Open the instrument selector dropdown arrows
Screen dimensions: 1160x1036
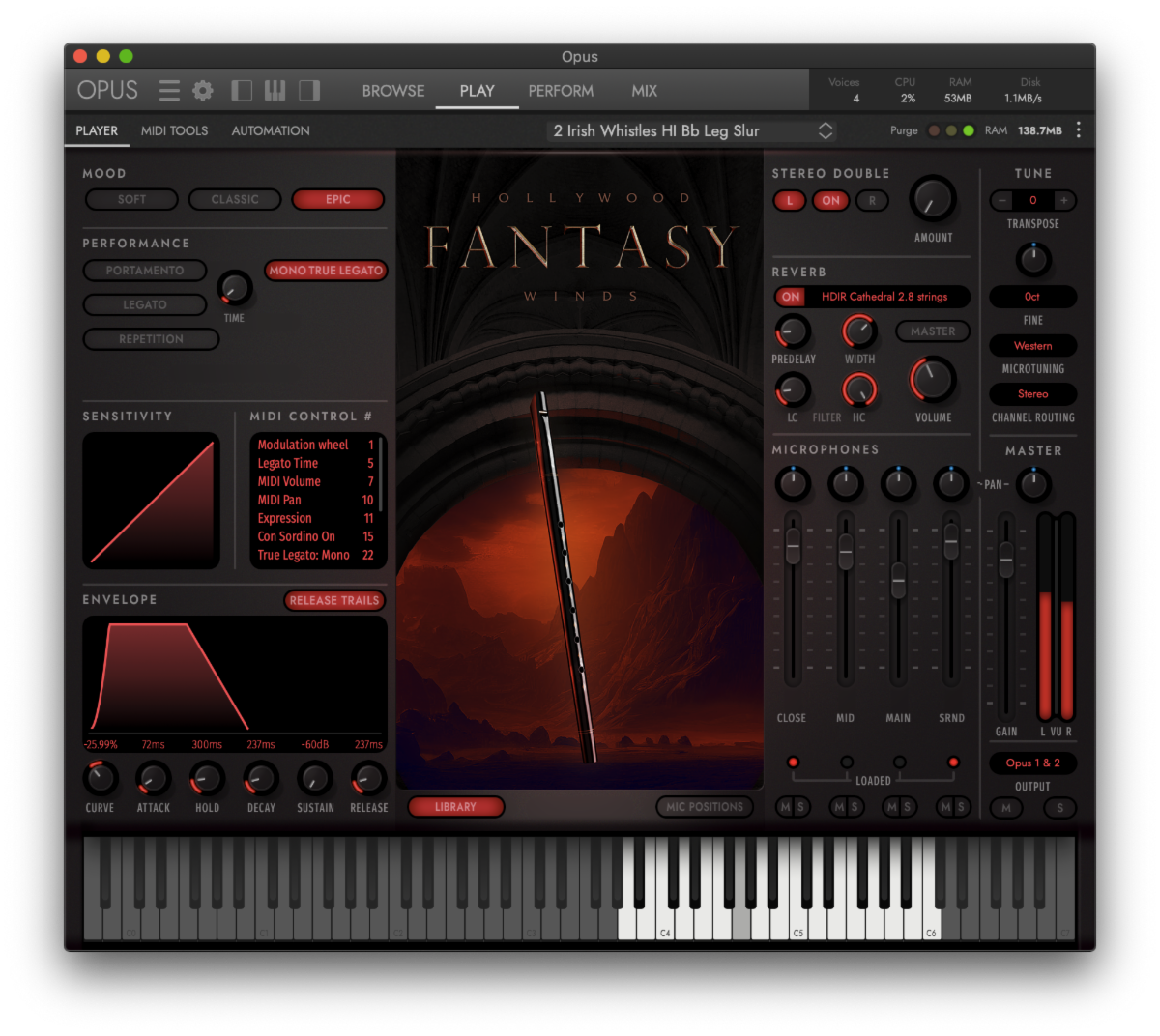tap(826, 130)
